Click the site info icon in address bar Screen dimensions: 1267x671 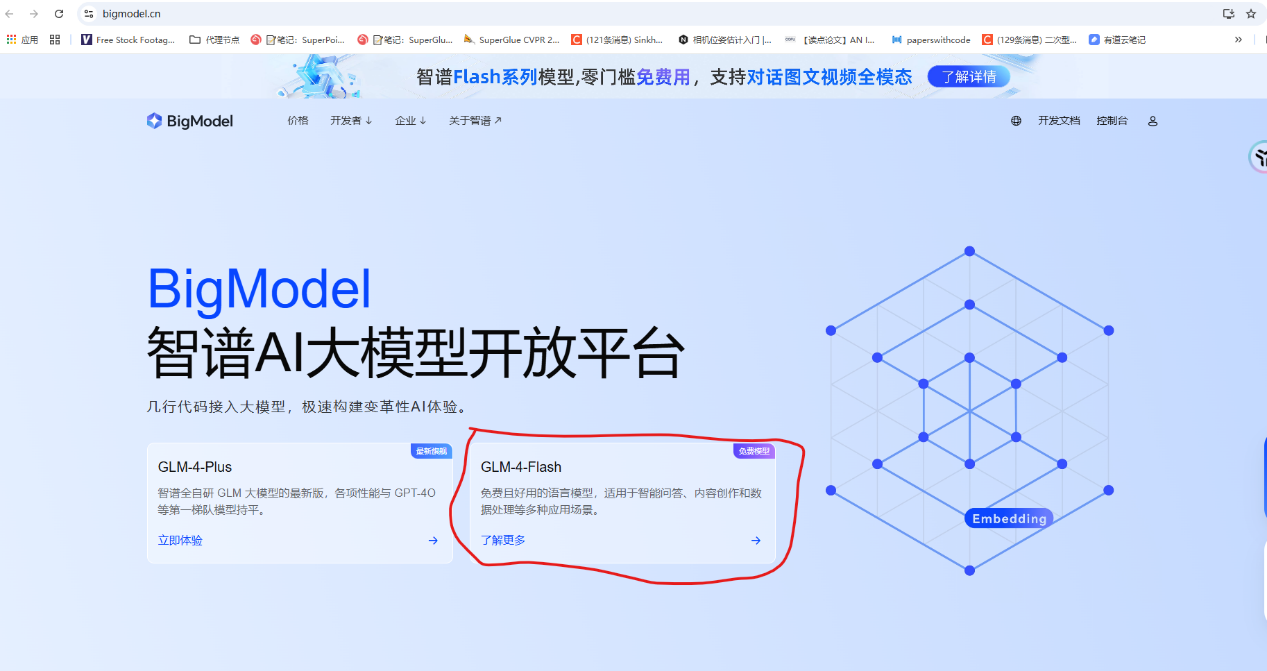point(89,14)
